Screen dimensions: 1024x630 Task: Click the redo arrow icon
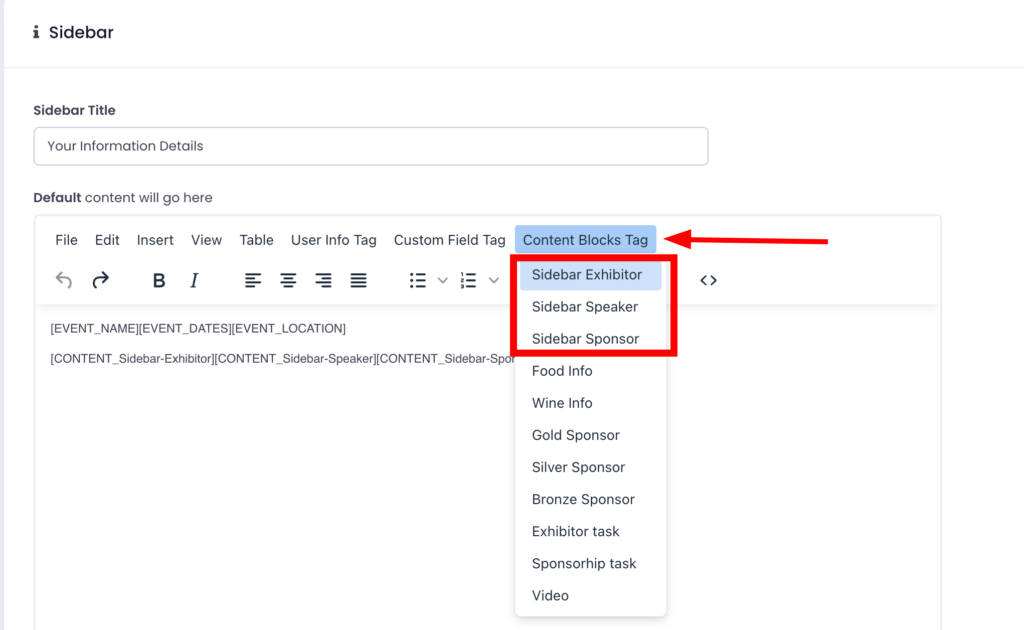(100, 281)
